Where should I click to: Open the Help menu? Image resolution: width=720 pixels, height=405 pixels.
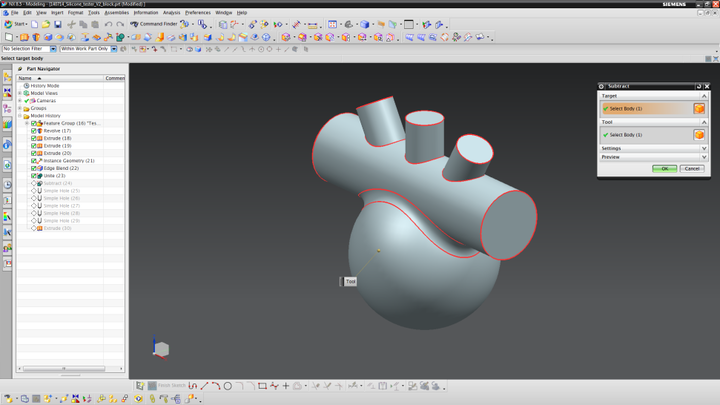click(x=242, y=13)
